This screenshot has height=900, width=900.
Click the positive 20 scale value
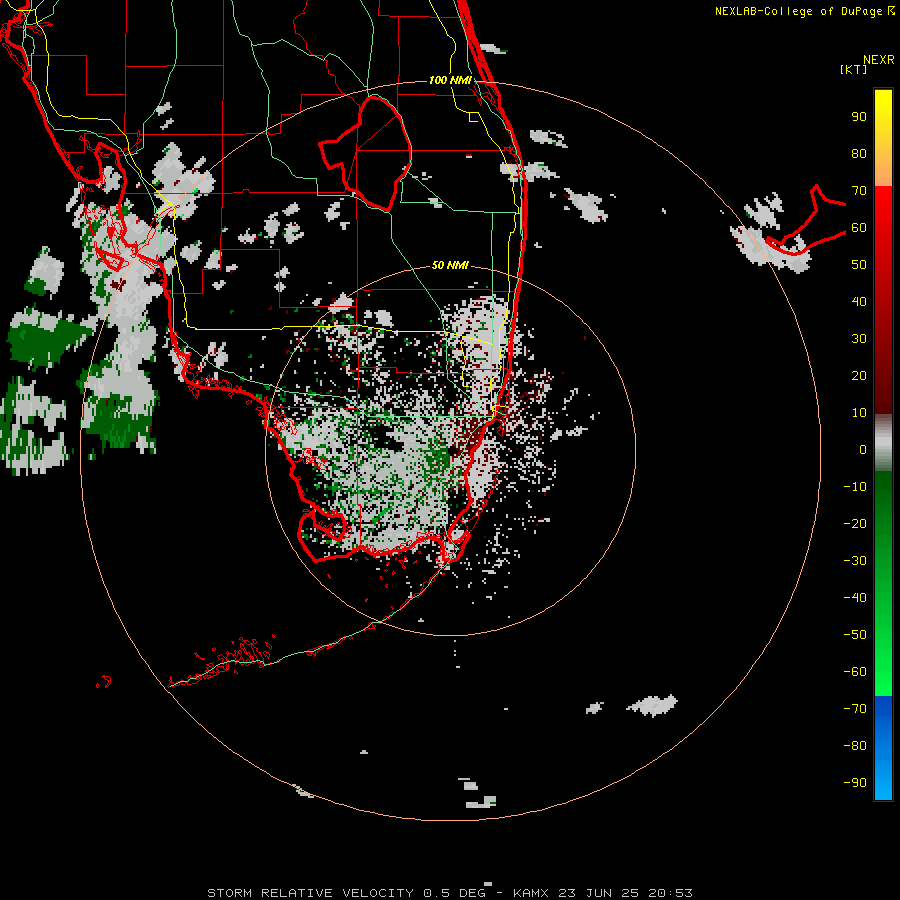point(859,376)
